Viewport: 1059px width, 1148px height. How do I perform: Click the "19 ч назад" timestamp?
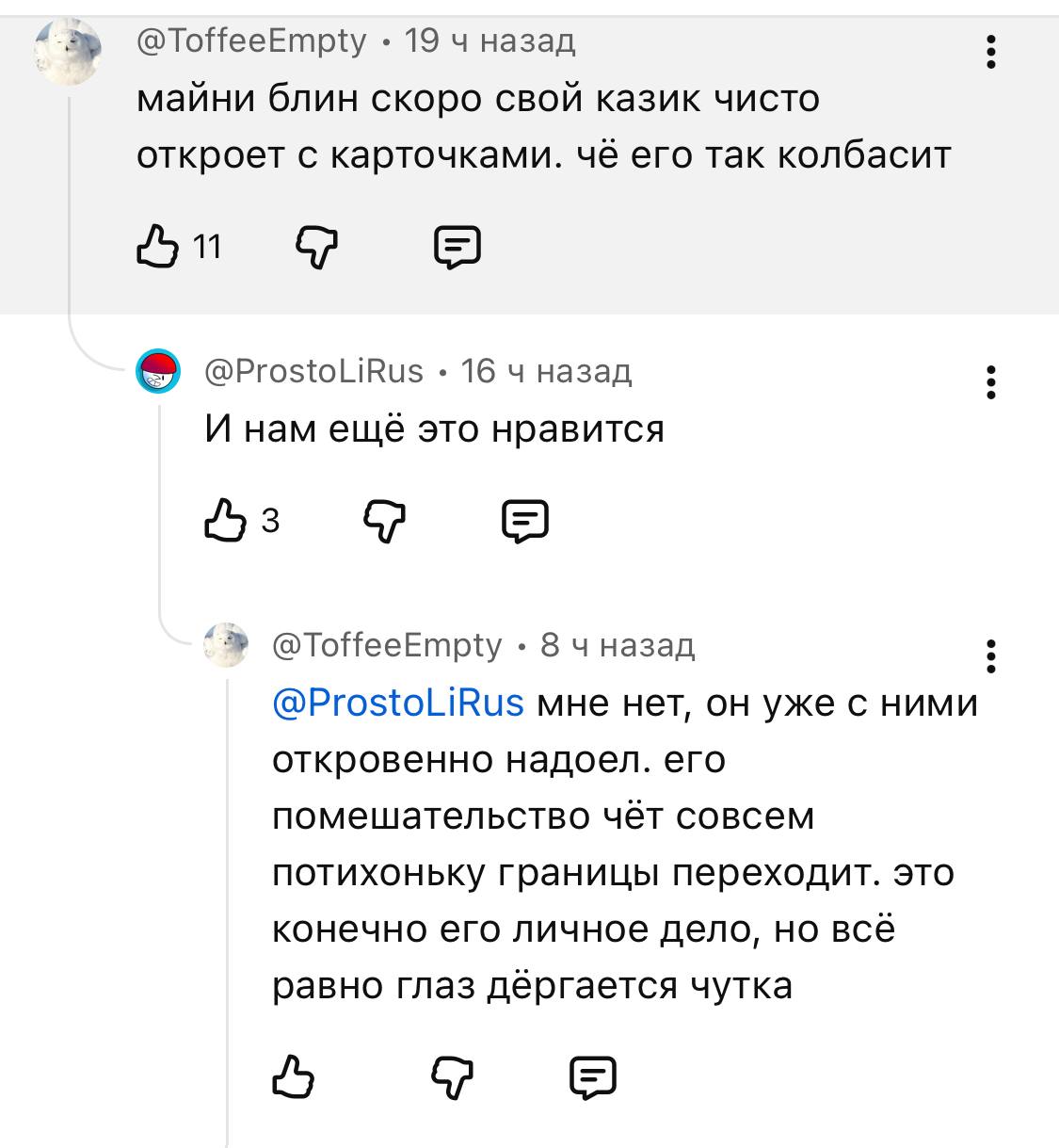pyautogui.click(x=489, y=40)
